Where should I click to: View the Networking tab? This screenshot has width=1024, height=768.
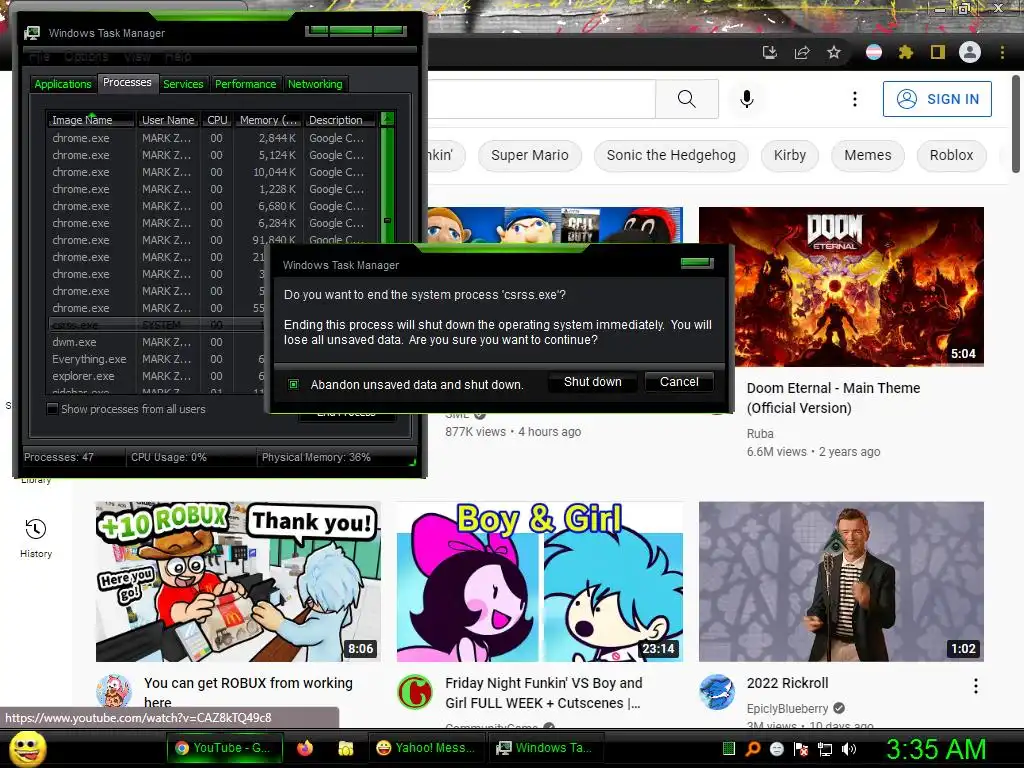[315, 84]
